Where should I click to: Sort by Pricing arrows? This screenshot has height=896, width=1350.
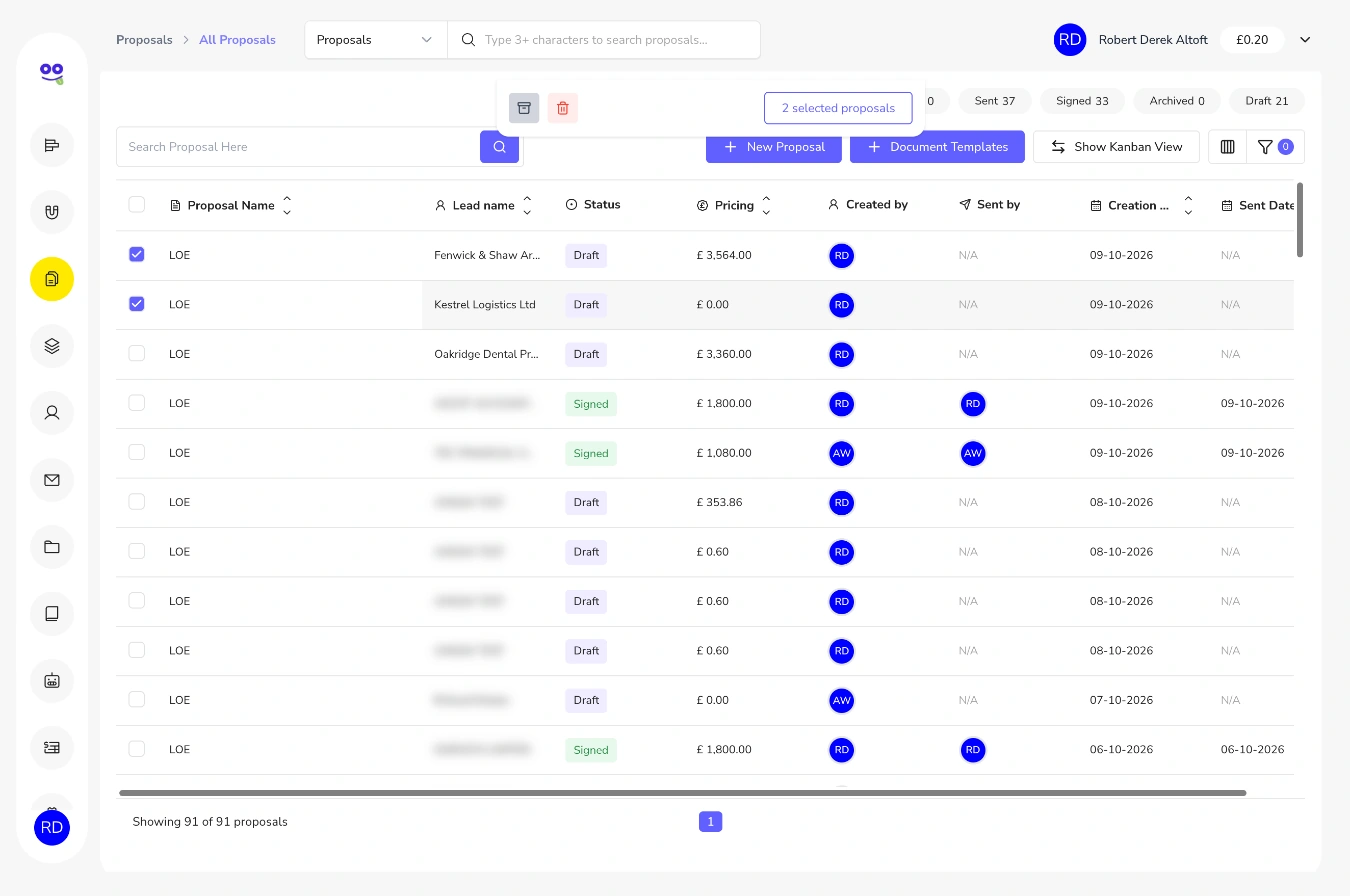tap(766, 205)
